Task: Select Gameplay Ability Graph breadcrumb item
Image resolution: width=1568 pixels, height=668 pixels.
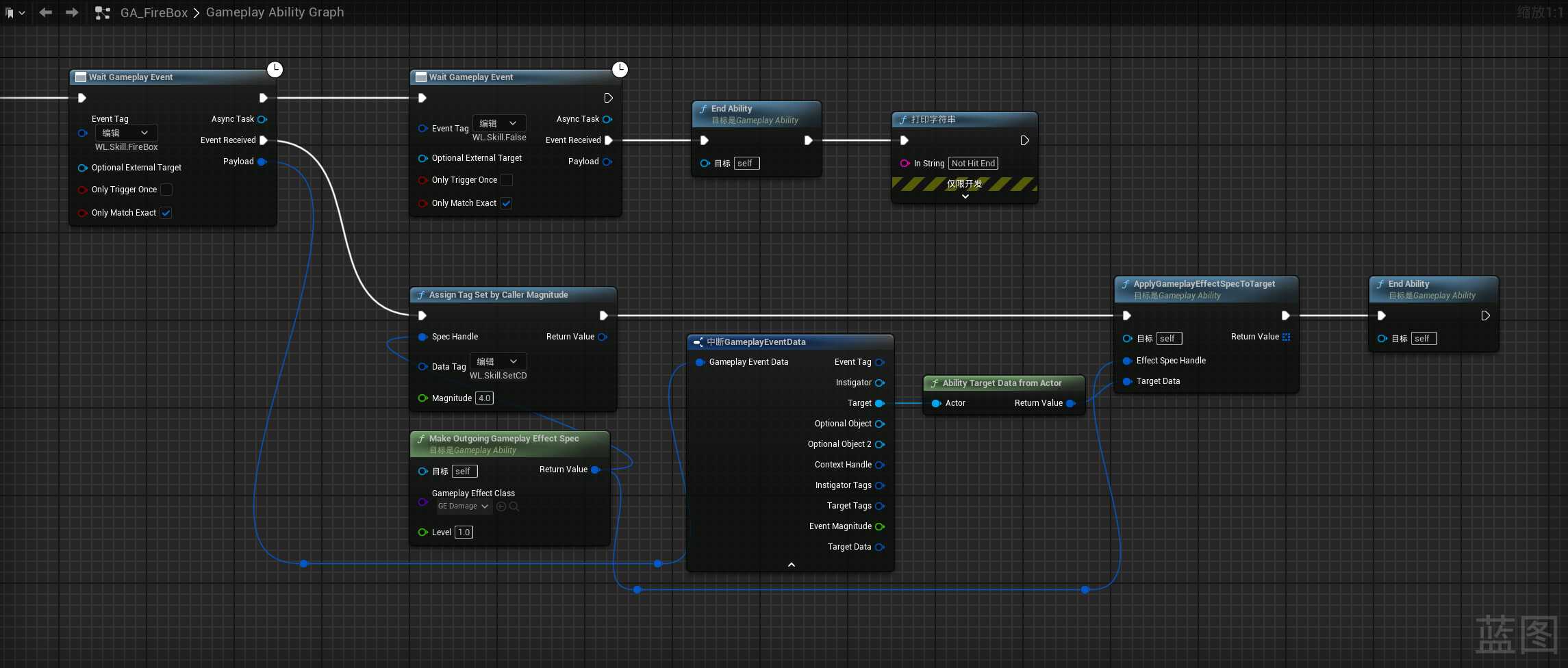Action: pos(275,12)
